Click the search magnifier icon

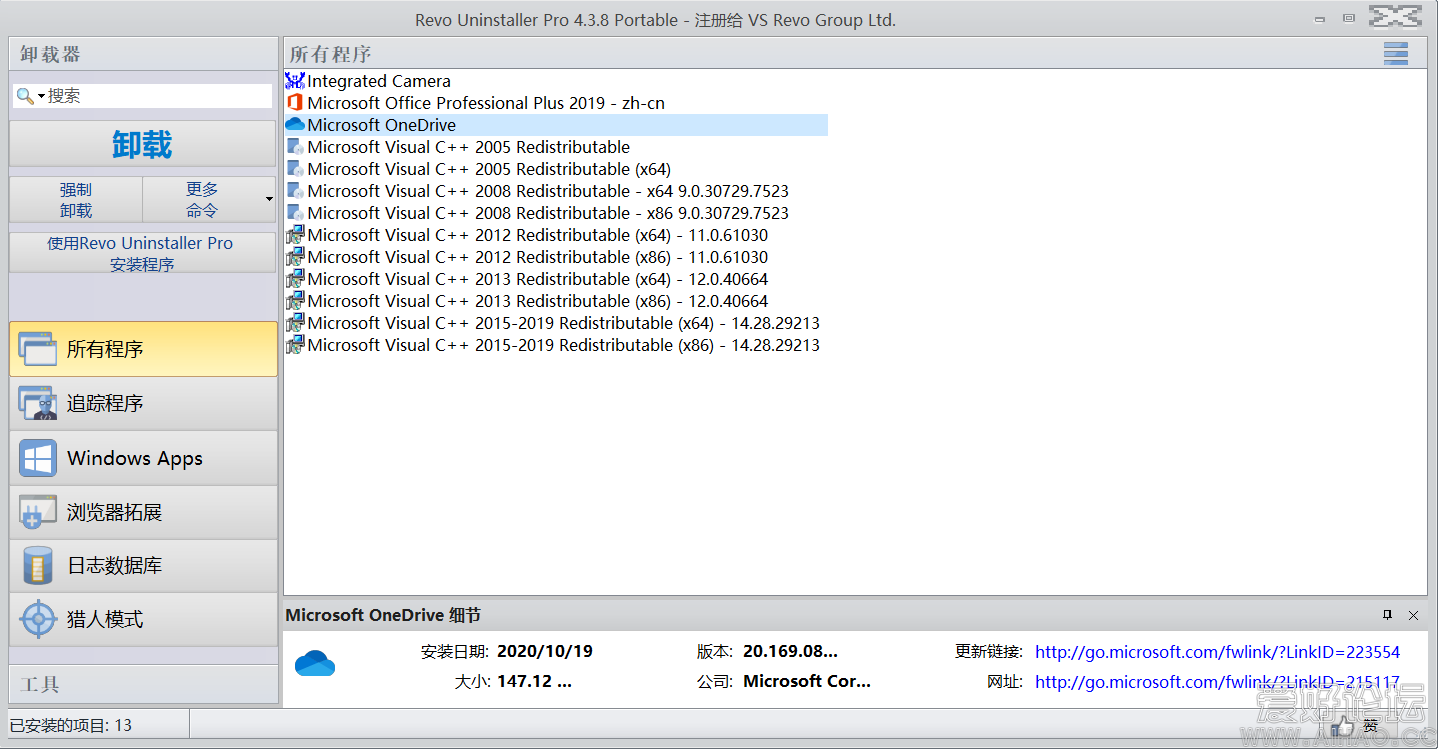tap(25, 96)
